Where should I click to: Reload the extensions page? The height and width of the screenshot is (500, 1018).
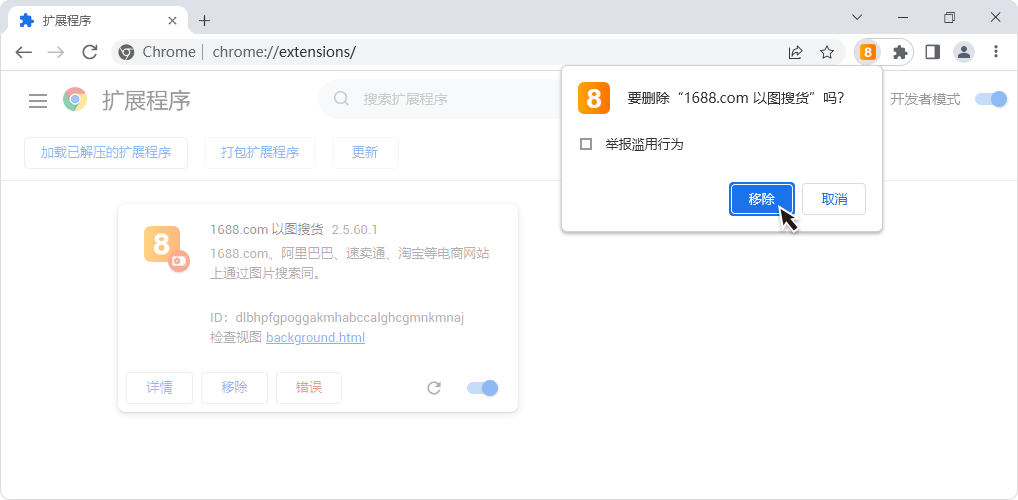point(90,52)
